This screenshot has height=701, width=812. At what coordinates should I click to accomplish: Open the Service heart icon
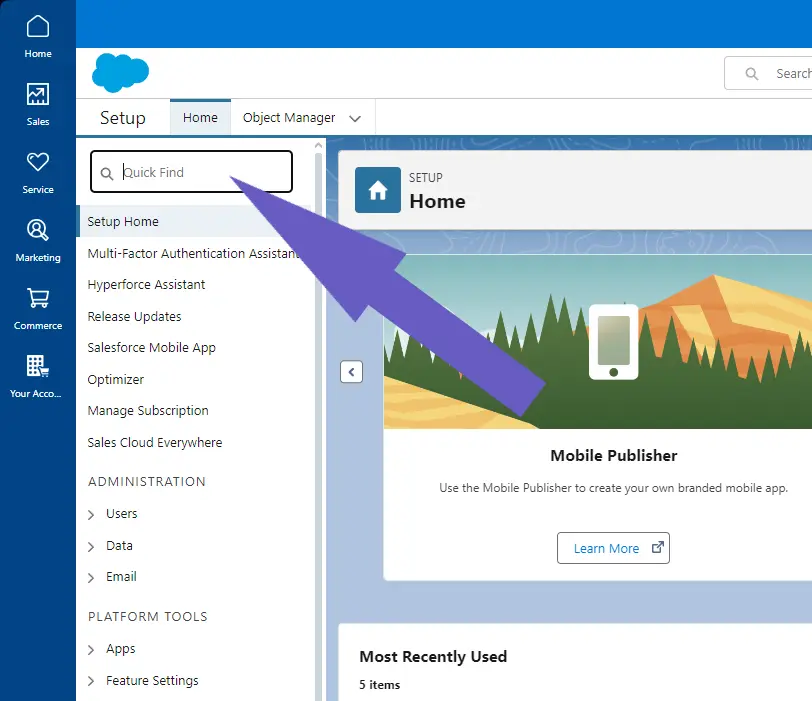tap(38, 162)
